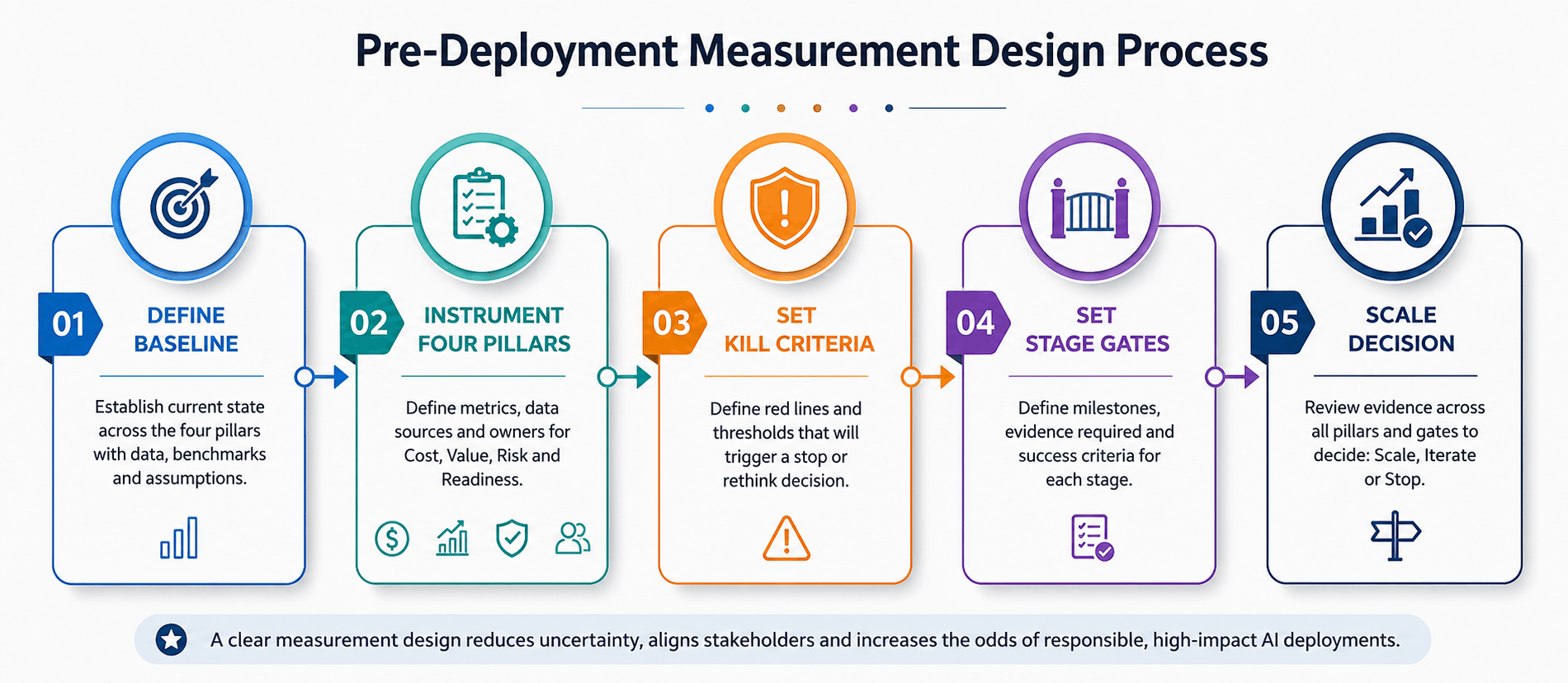This screenshot has width=1568, height=683.
Task: Click the bottom banner sentence about measurement design
Action: (x=805, y=639)
